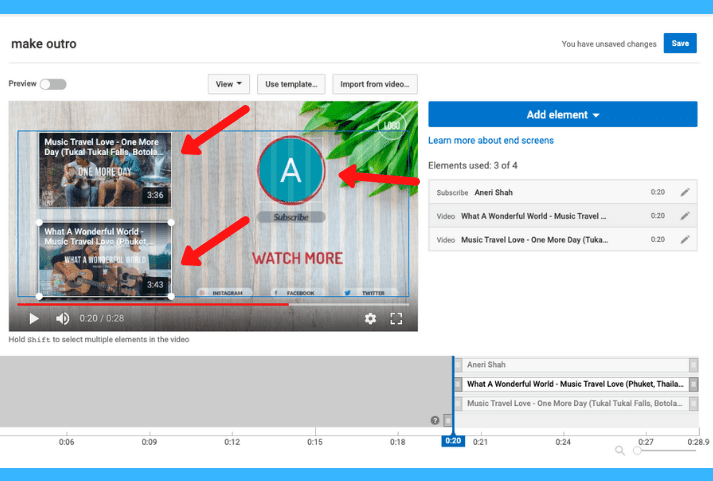Viewport: 713px width, 481px height.
Task: Click the 0:20 / 0:28 time display
Action: point(101,318)
